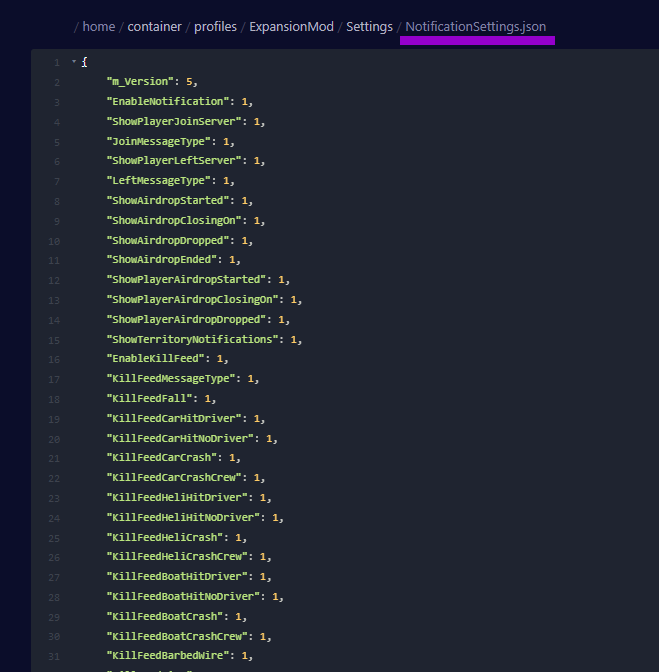This screenshot has width=659, height=672.
Task: Place cursor on "ShowPlayerJoinServer" line
Action: [x=176, y=121]
